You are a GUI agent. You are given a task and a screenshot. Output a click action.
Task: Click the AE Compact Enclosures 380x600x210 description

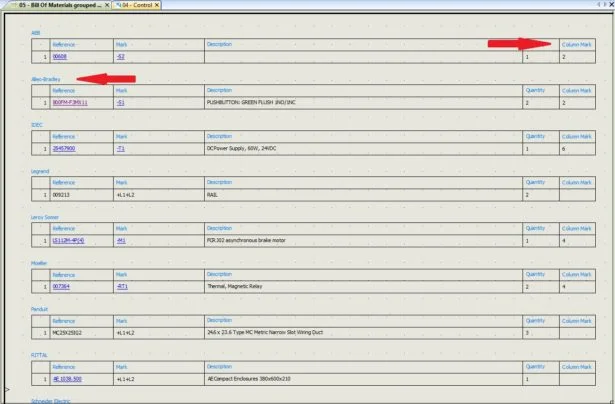coord(249,379)
